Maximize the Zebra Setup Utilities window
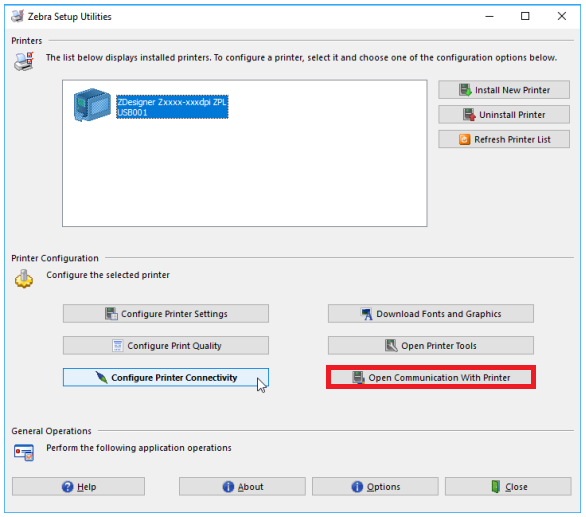This screenshot has width=586, height=517. click(525, 16)
